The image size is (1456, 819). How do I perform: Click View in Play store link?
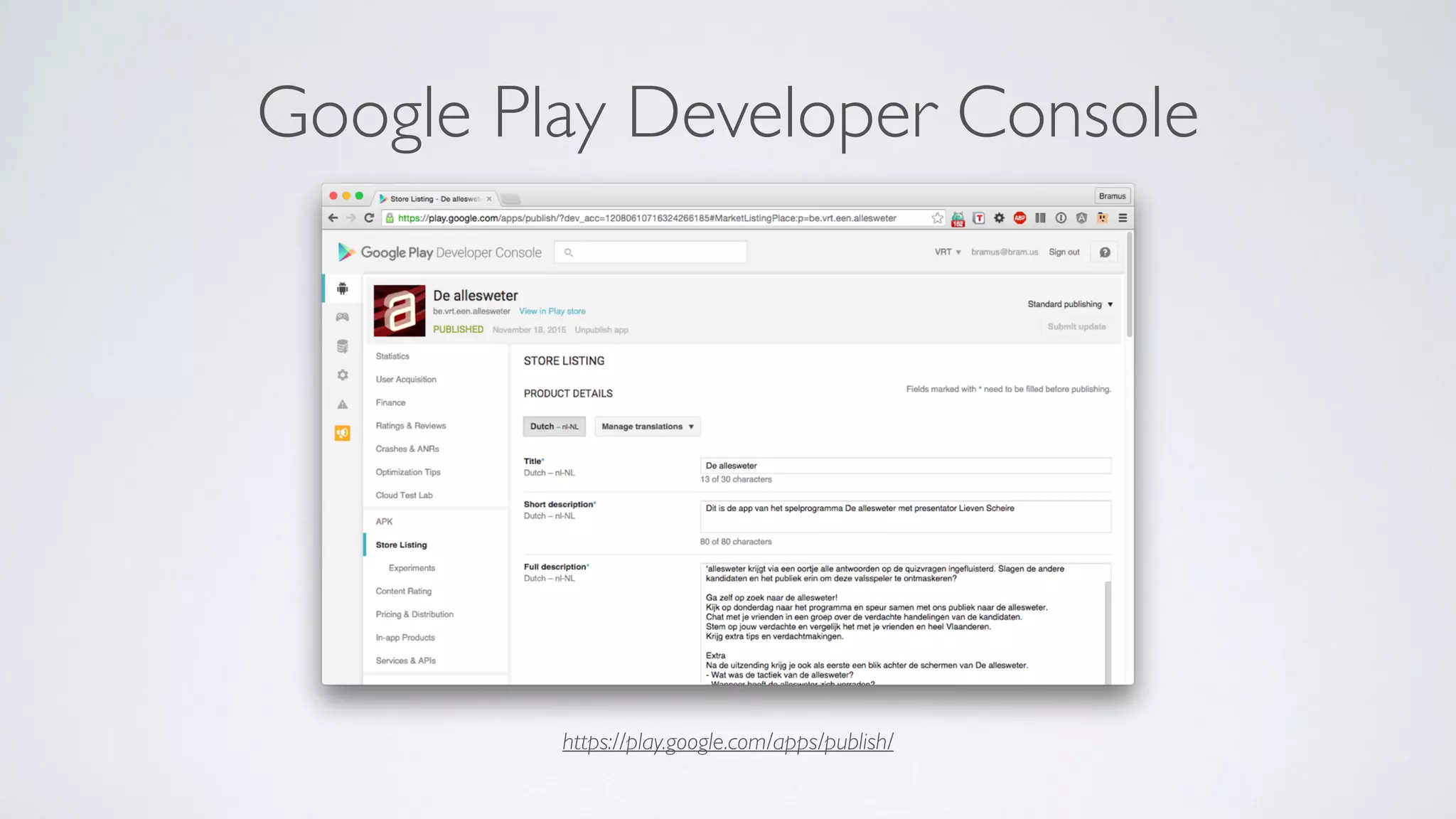click(552, 311)
